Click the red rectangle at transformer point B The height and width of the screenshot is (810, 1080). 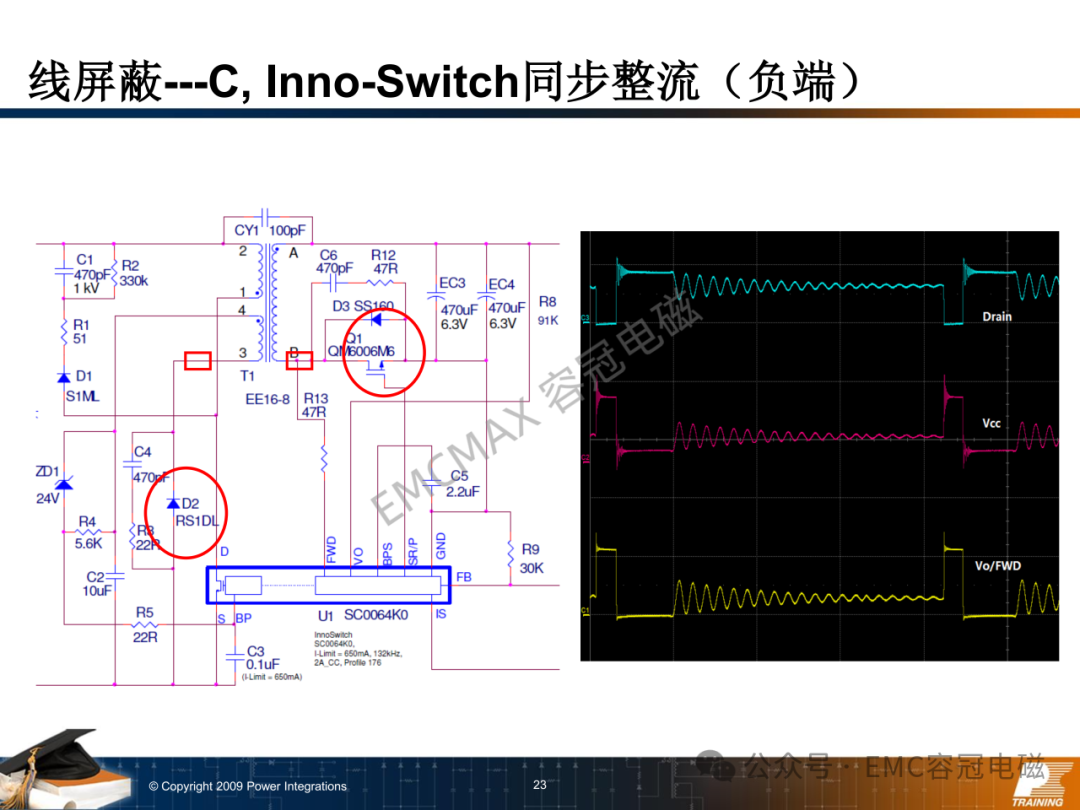click(299, 360)
